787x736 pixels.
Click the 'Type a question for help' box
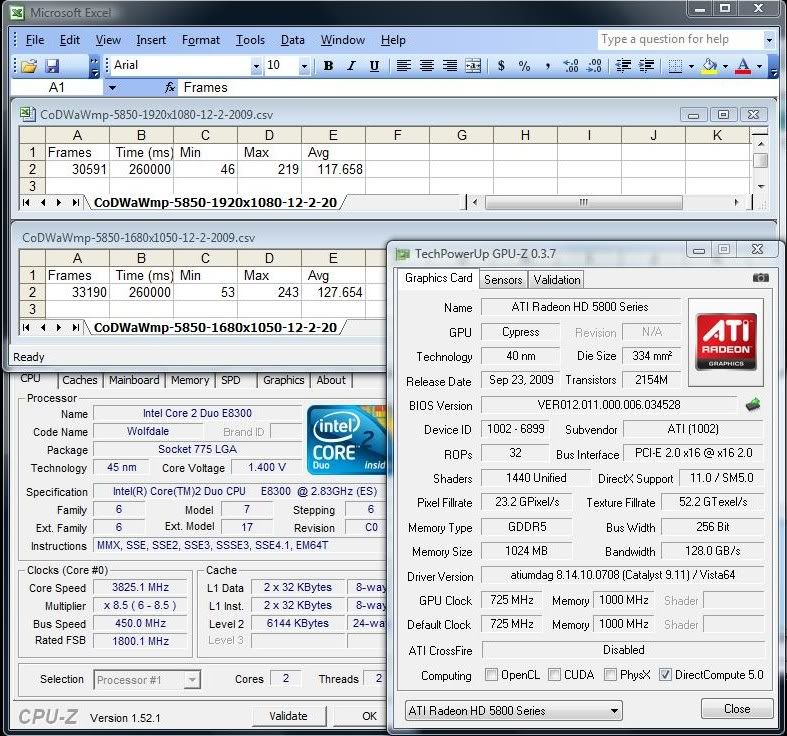(681, 39)
